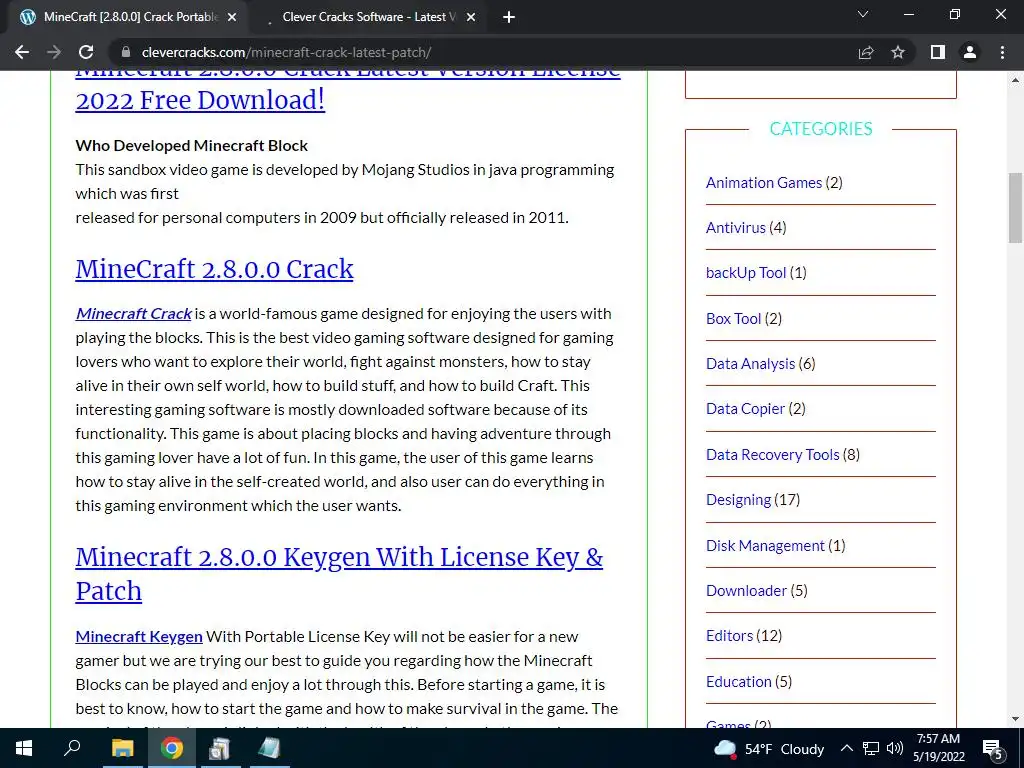Show hidden system tray icons
The width and height of the screenshot is (1024, 768).
click(846, 749)
